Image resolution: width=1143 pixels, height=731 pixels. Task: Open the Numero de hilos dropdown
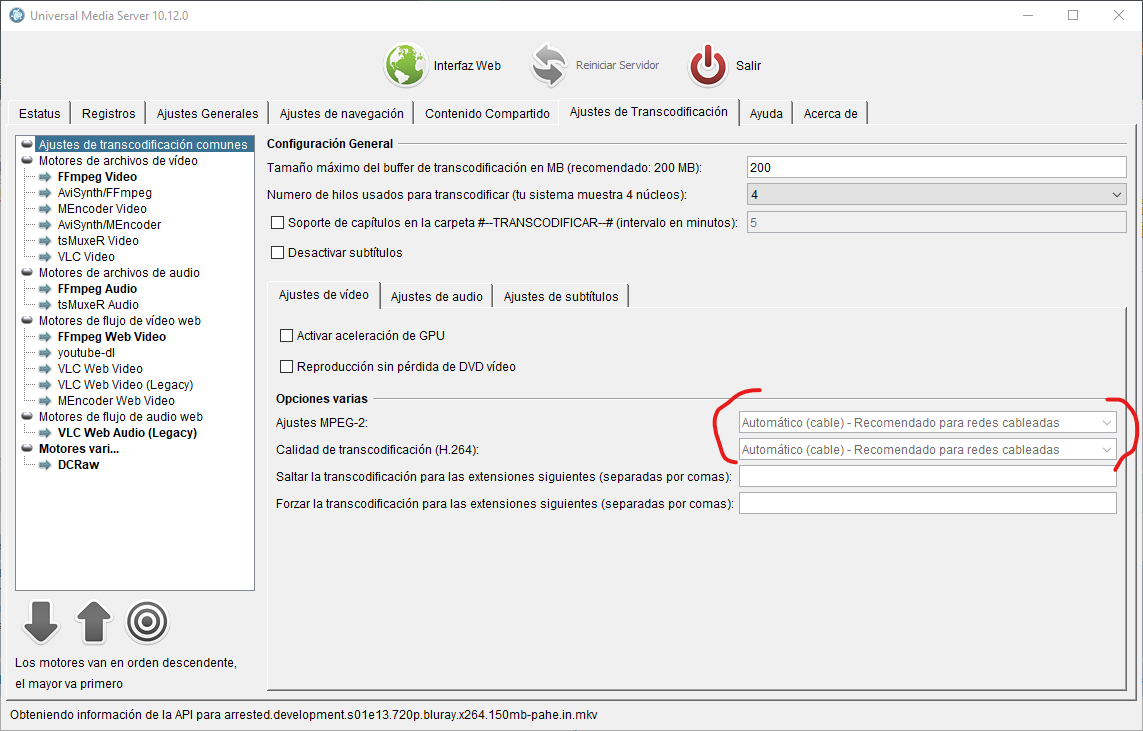[x=937, y=195]
